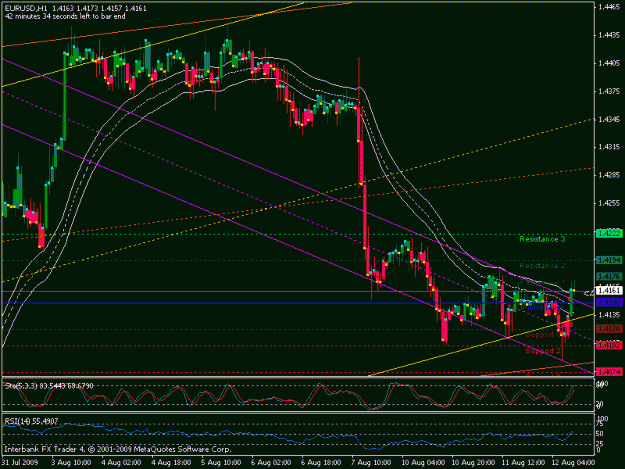This screenshot has height=469, width=625.
Task: Select the Resistance 3 pivot label
Action: 542,239
